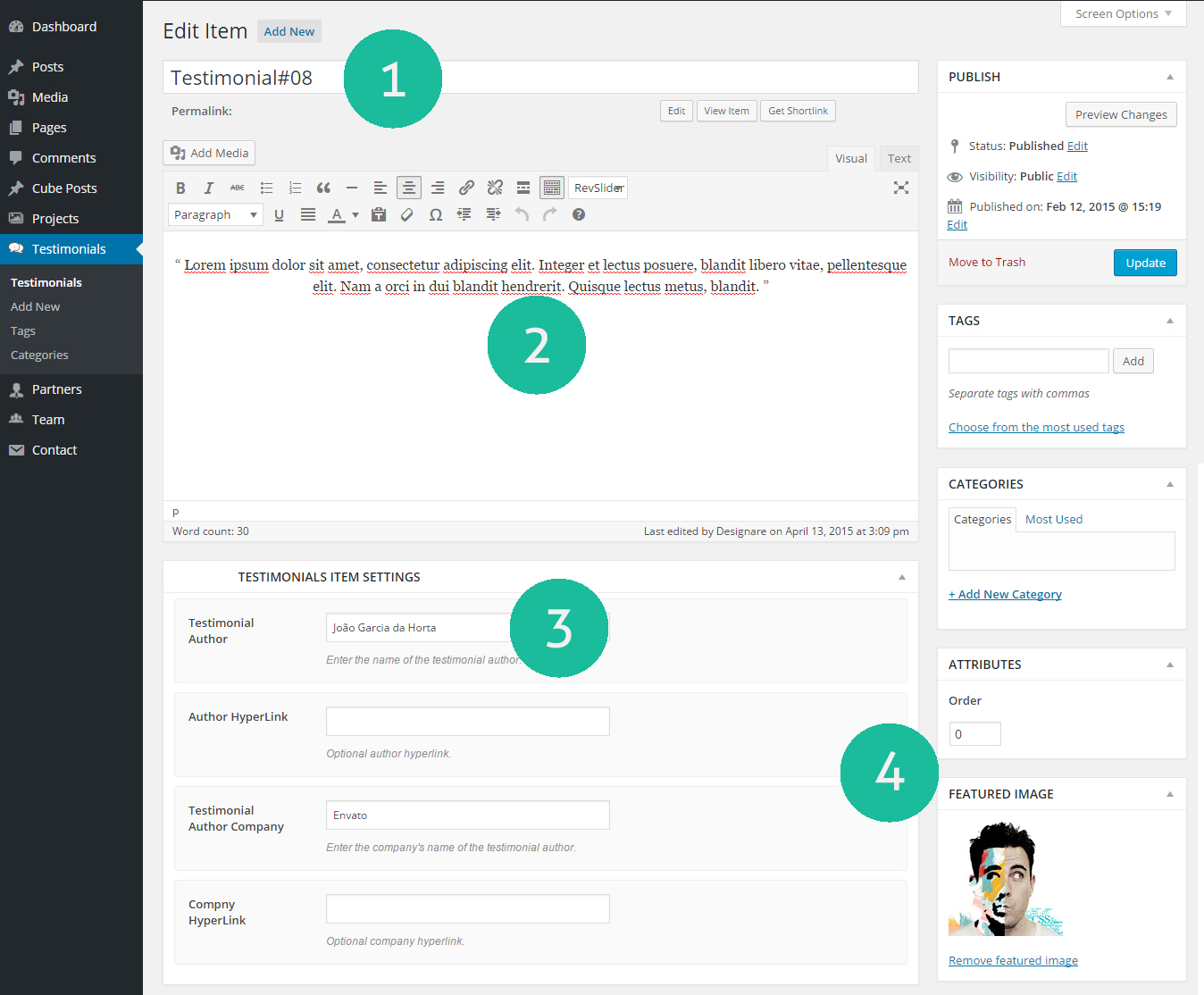Click the italic formatting icon
Viewport: 1204px width, 995px height.
[x=209, y=188]
